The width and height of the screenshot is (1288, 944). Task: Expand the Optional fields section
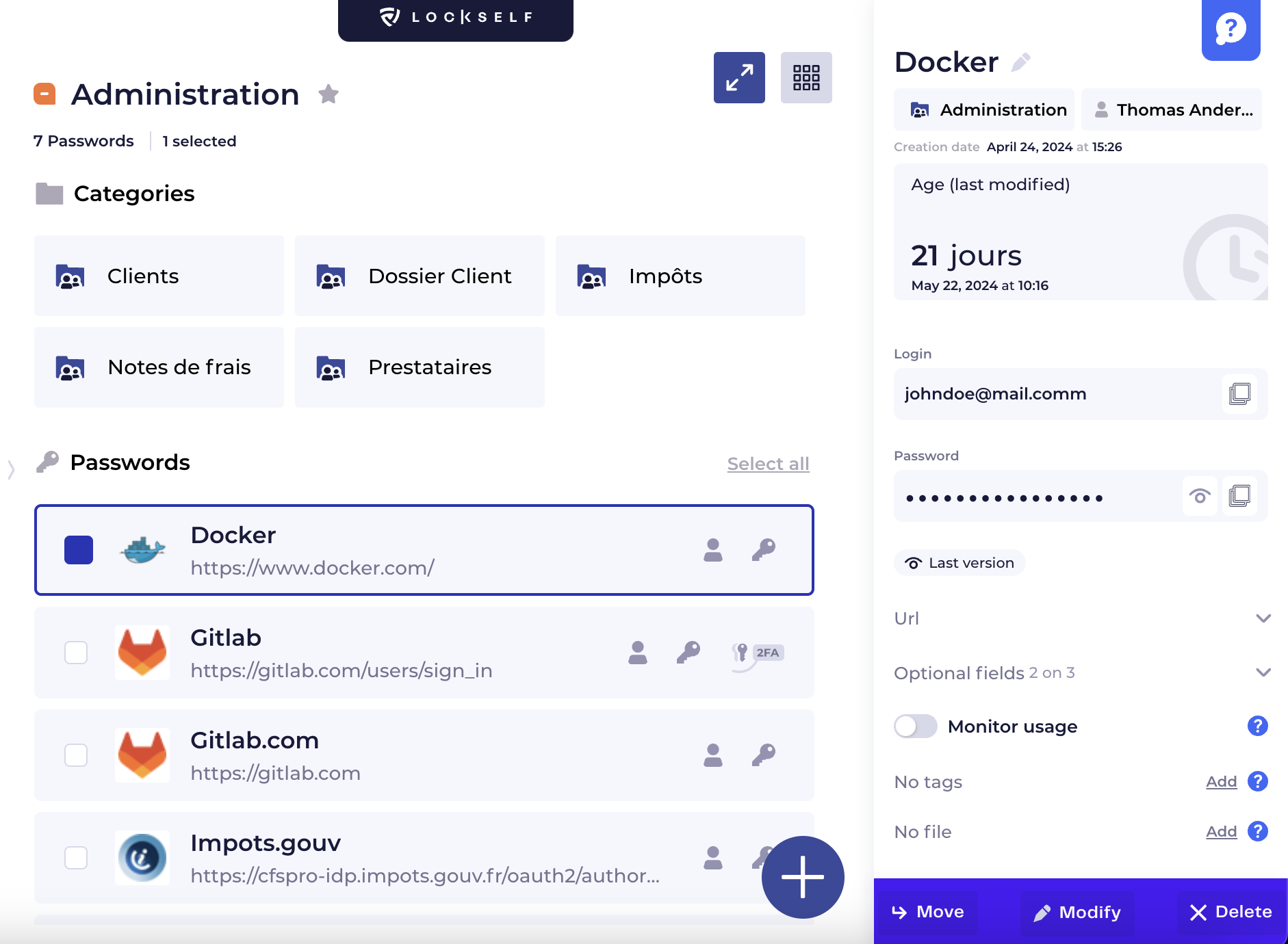(x=1263, y=673)
